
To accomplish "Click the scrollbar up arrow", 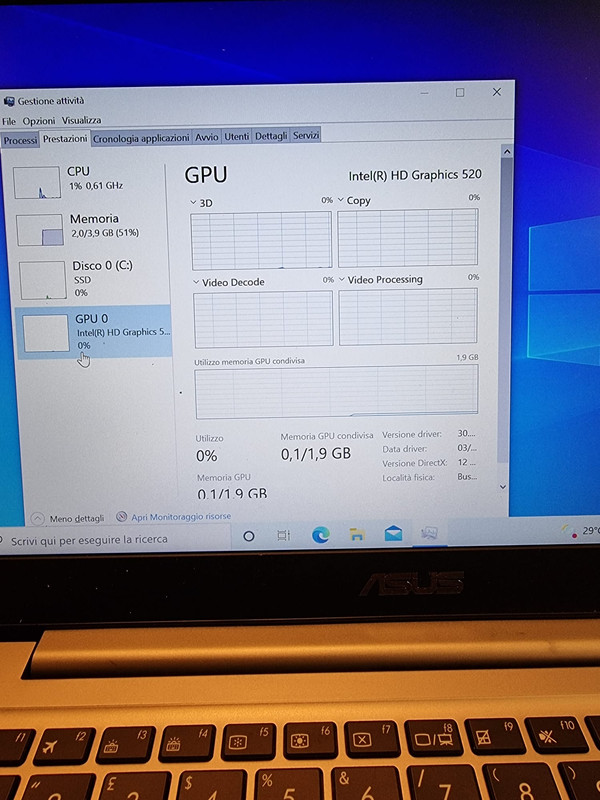I will click(x=507, y=152).
